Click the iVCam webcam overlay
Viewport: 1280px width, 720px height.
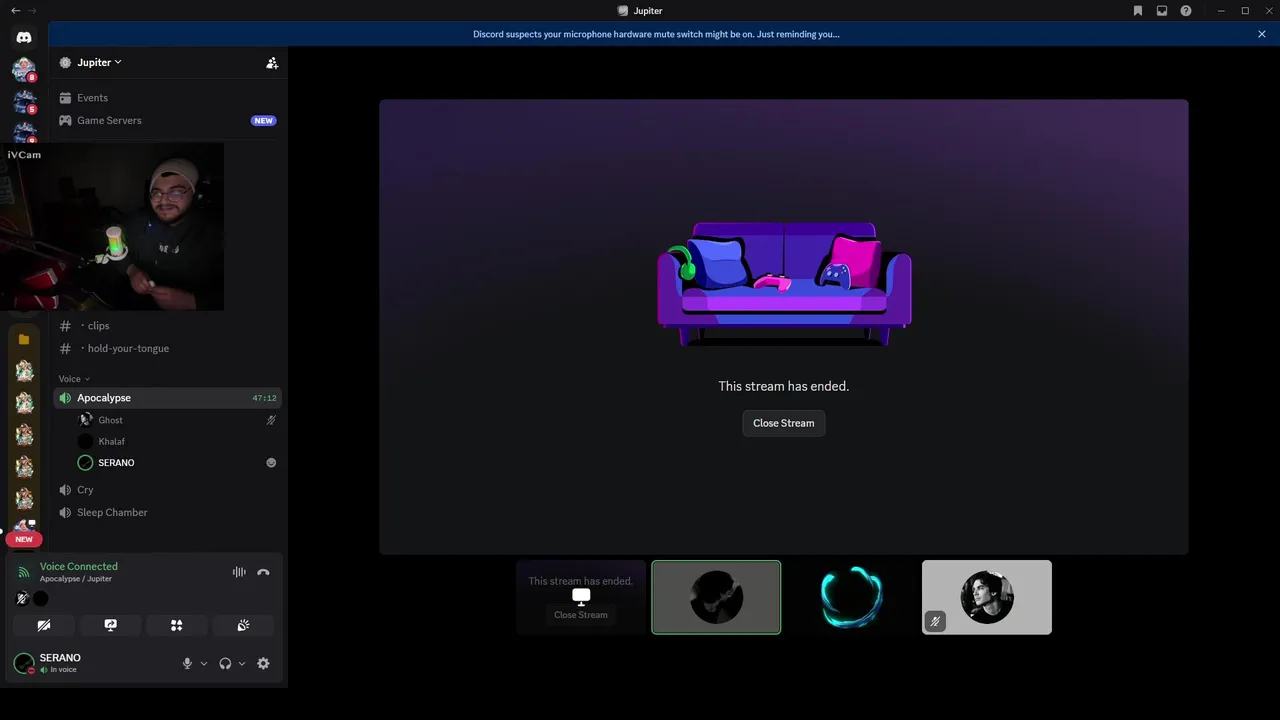(x=112, y=228)
